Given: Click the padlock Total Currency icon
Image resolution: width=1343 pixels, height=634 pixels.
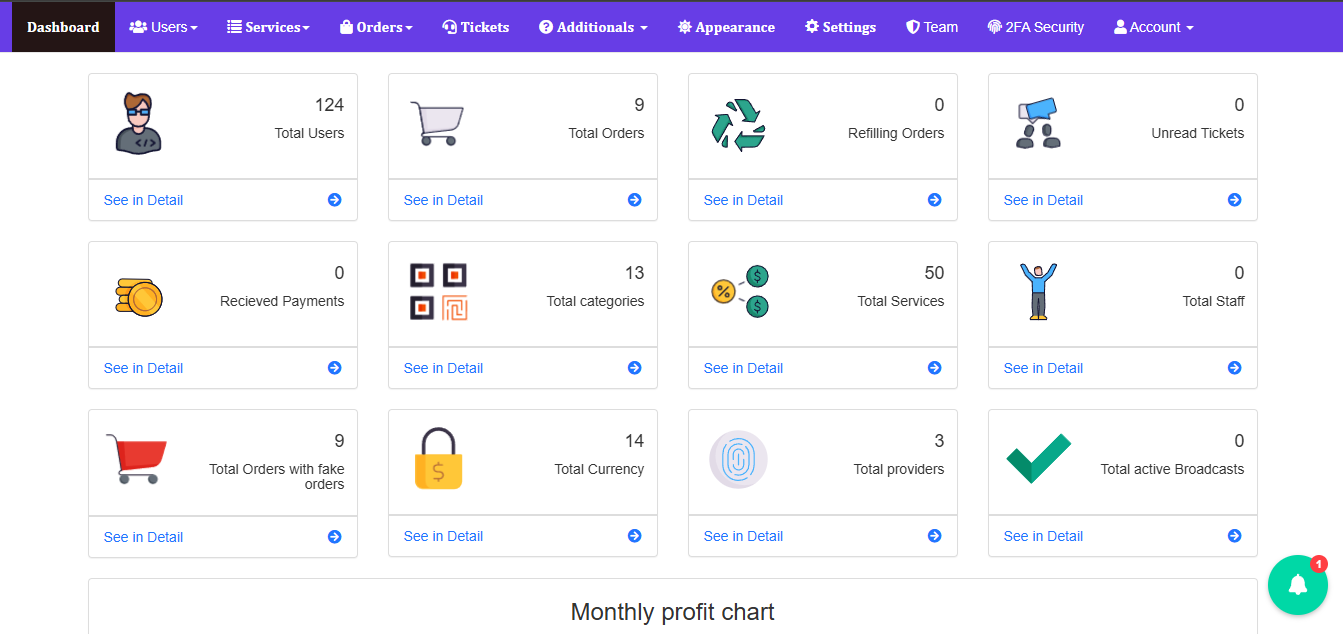Looking at the screenshot, I should point(438,459).
